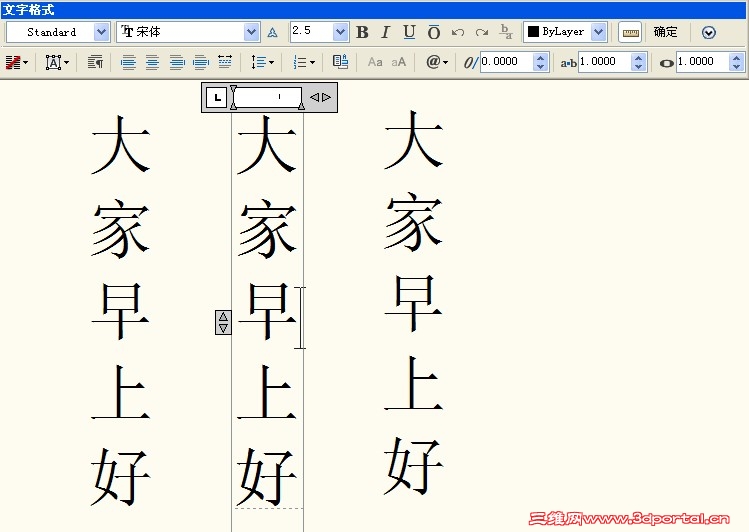Decrease width factor with down arrow

[737, 67]
